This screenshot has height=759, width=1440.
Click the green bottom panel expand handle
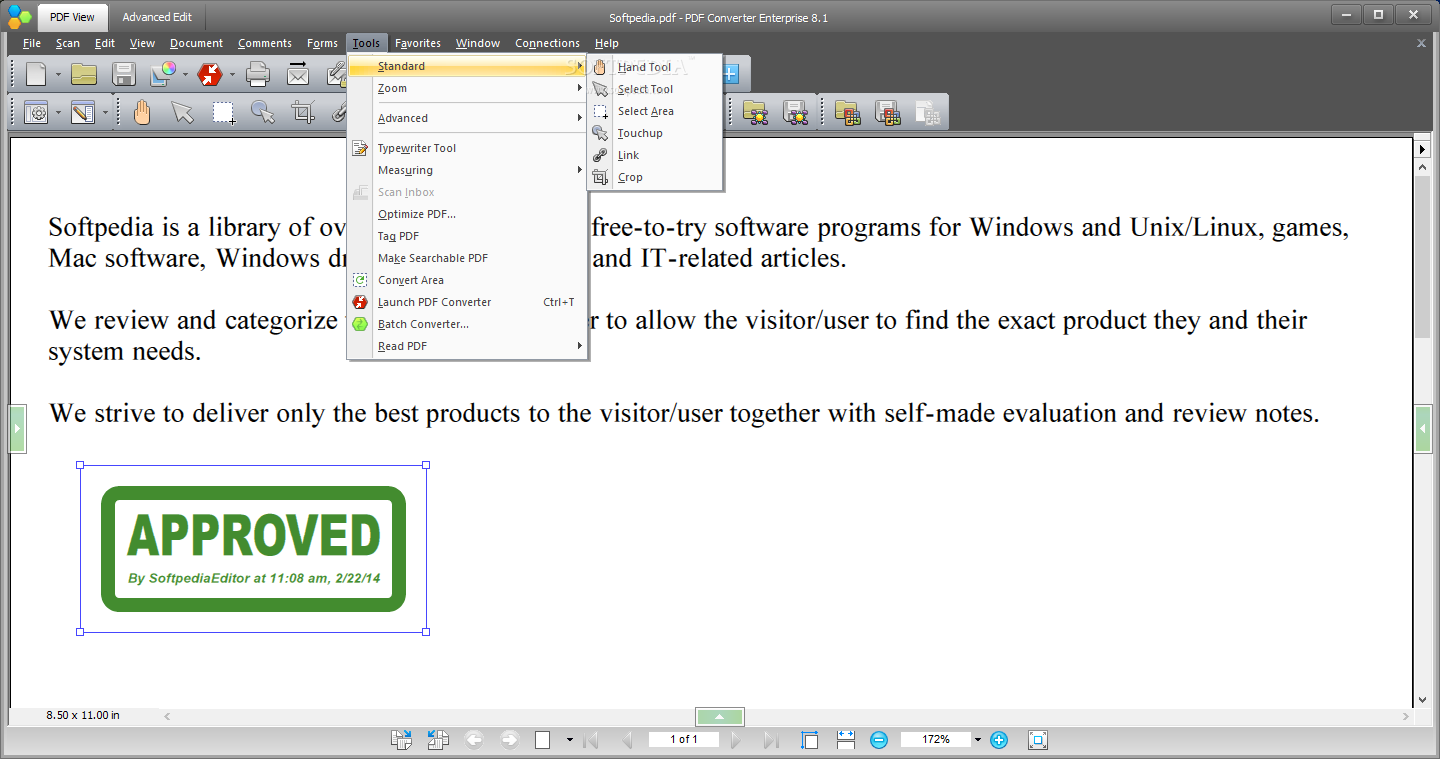click(x=720, y=717)
